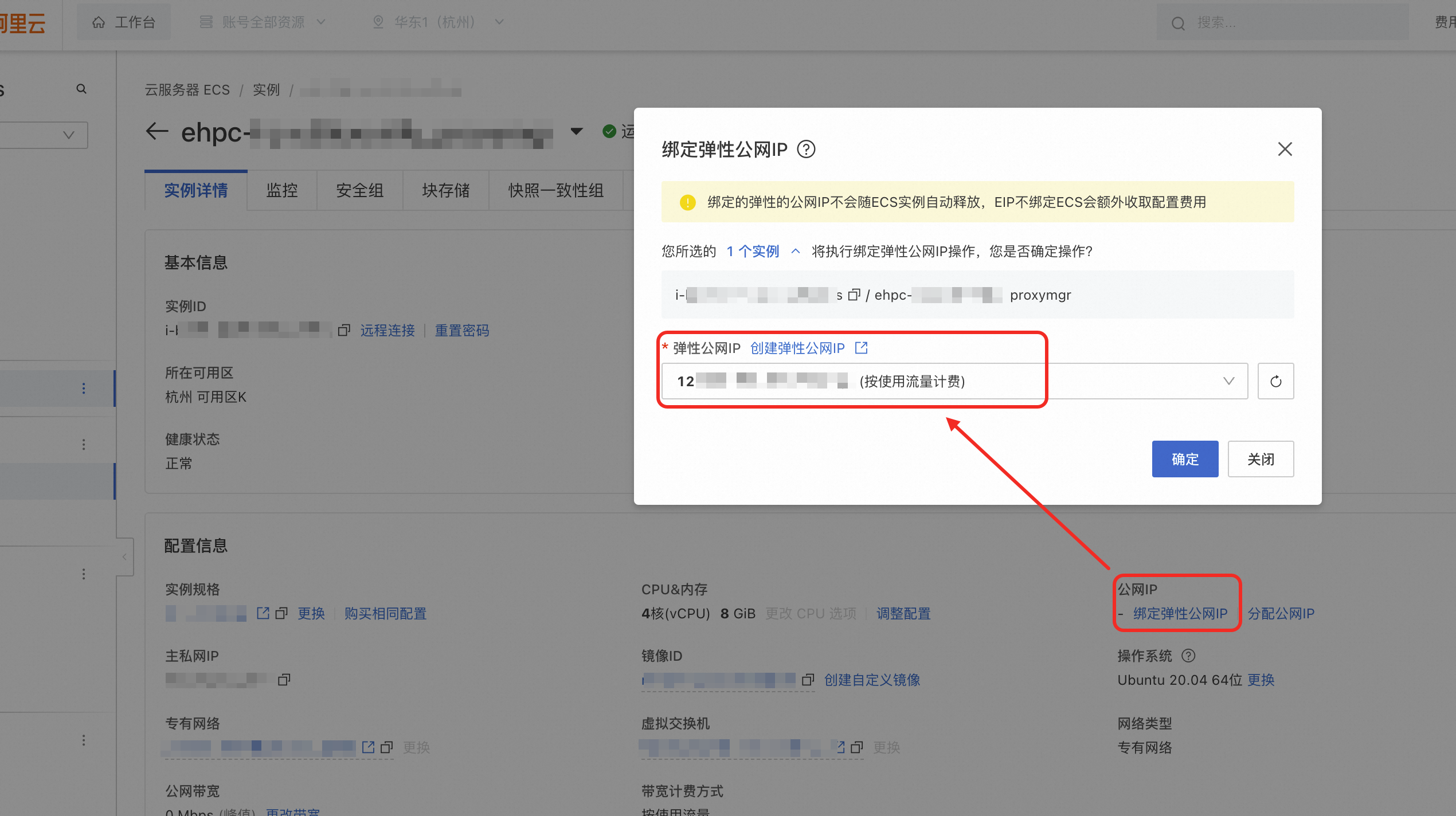Open the 安全组 tab

(359, 190)
